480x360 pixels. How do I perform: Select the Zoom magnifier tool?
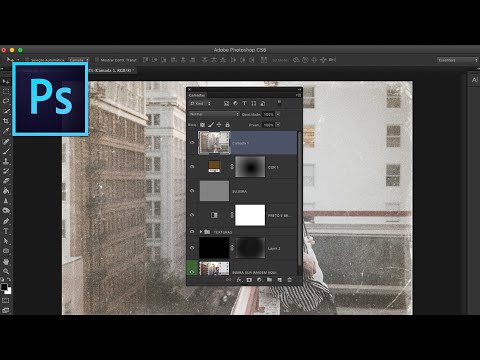click(x=6, y=271)
